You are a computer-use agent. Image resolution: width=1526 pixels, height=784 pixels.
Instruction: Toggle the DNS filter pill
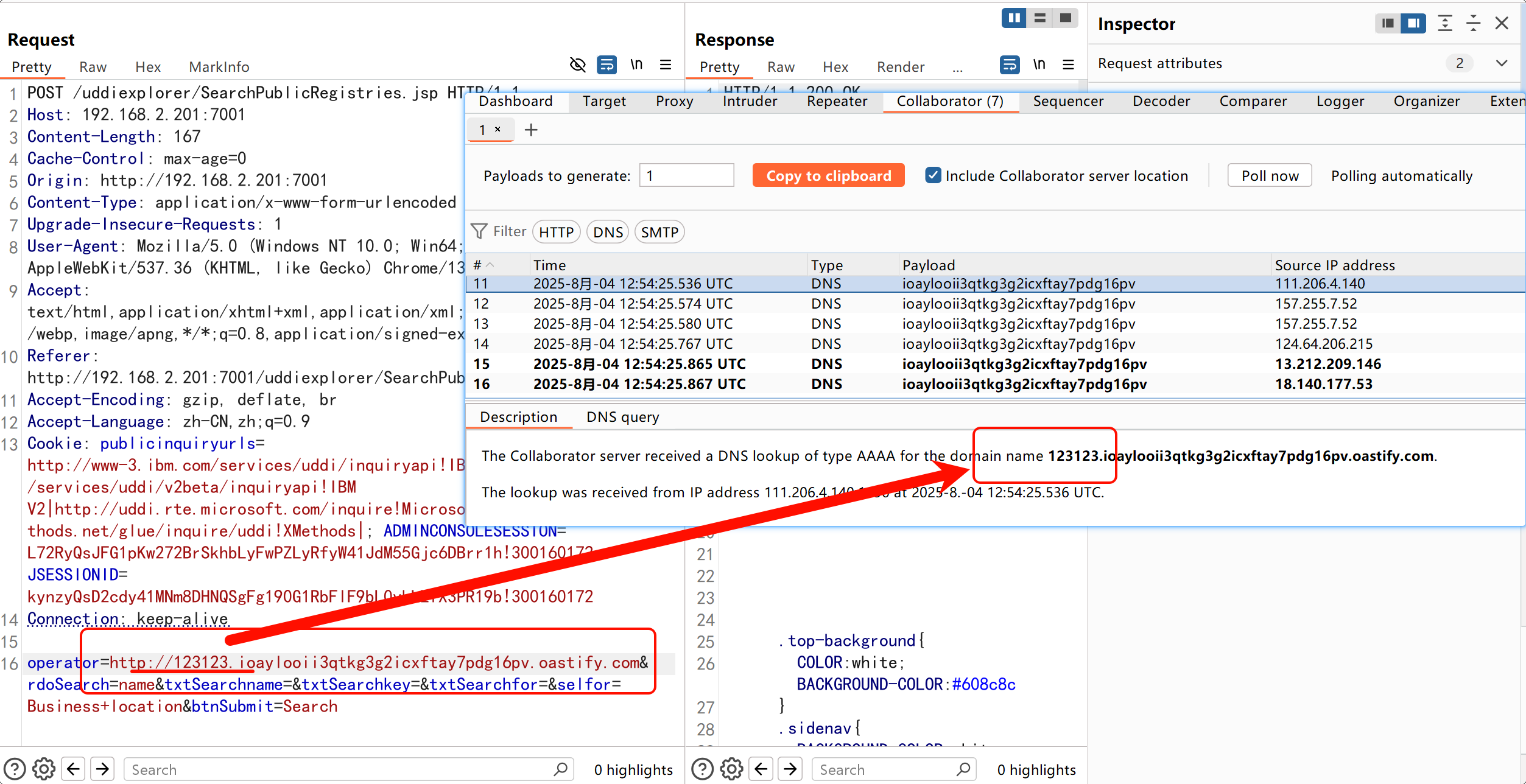click(x=607, y=232)
